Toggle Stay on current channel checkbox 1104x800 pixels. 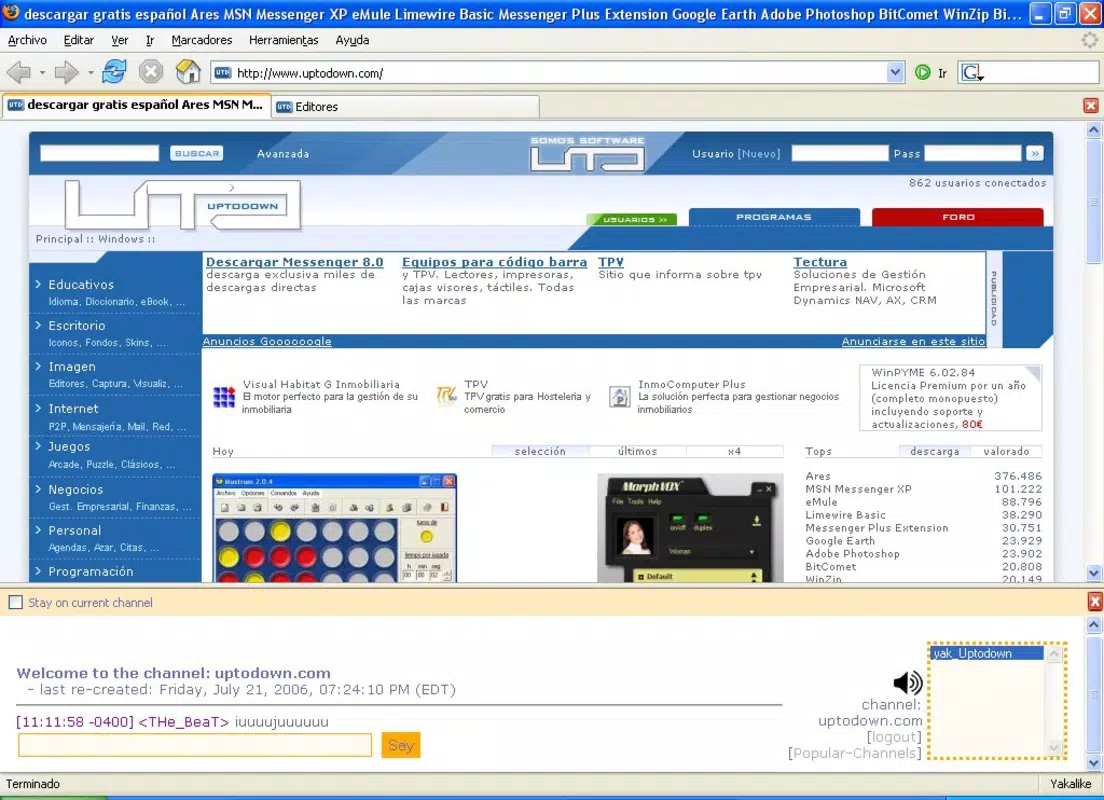point(15,602)
